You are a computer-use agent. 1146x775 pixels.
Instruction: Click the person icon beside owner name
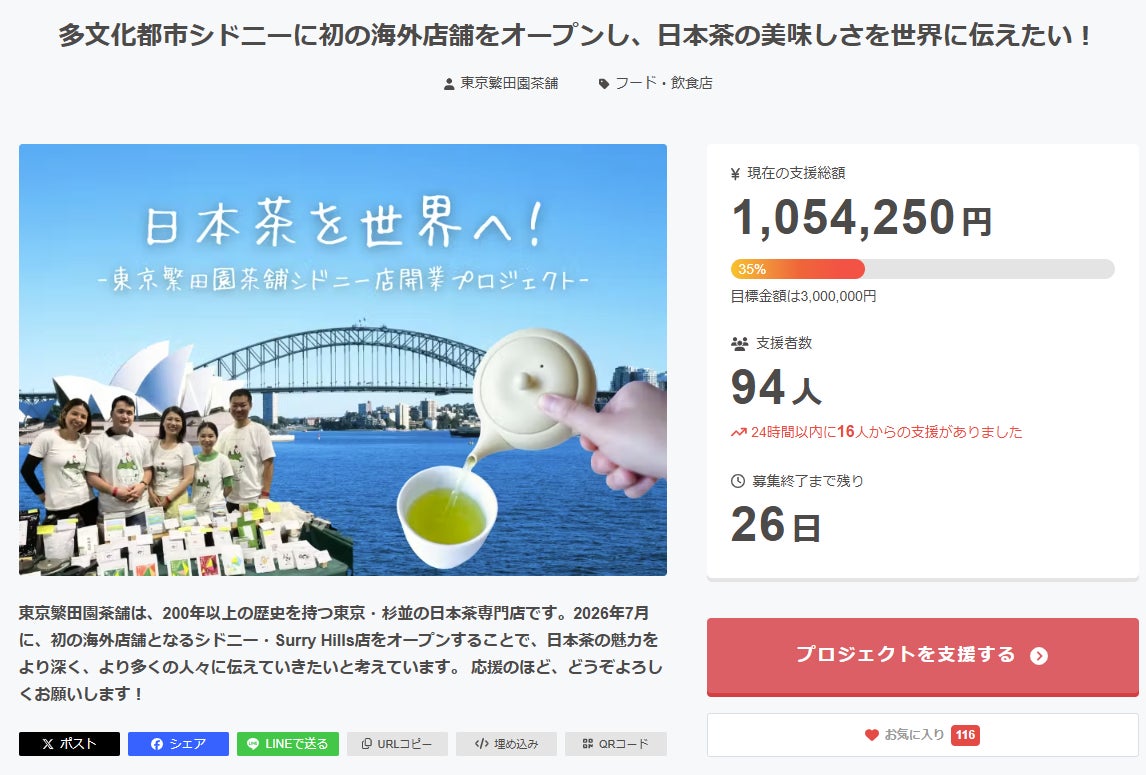coord(449,84)
